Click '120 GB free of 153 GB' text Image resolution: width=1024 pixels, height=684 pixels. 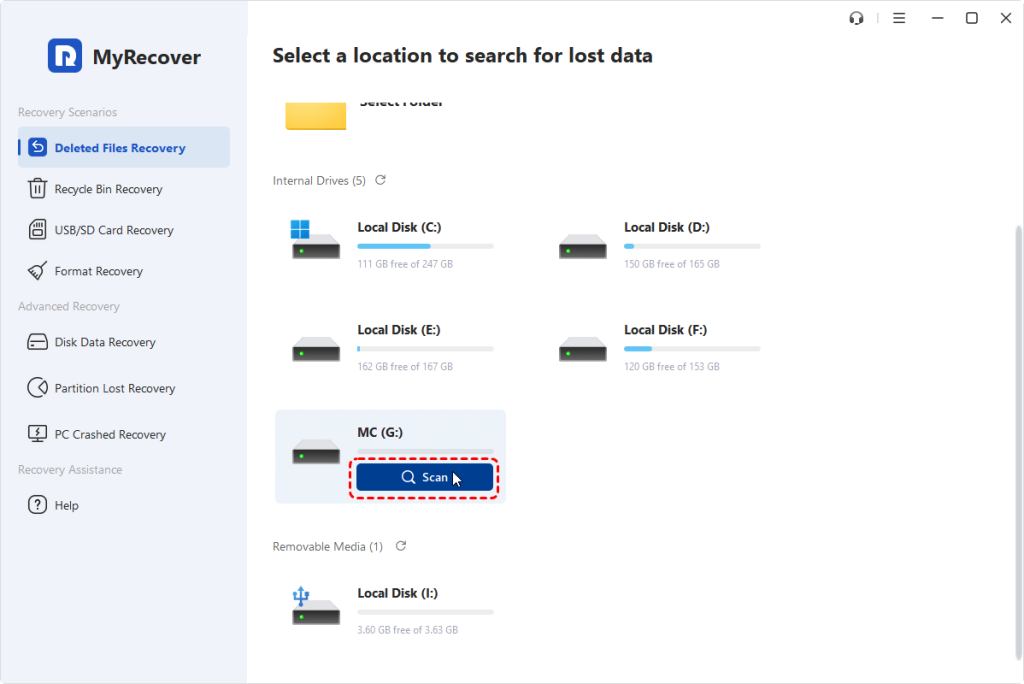tap(671, 366)
